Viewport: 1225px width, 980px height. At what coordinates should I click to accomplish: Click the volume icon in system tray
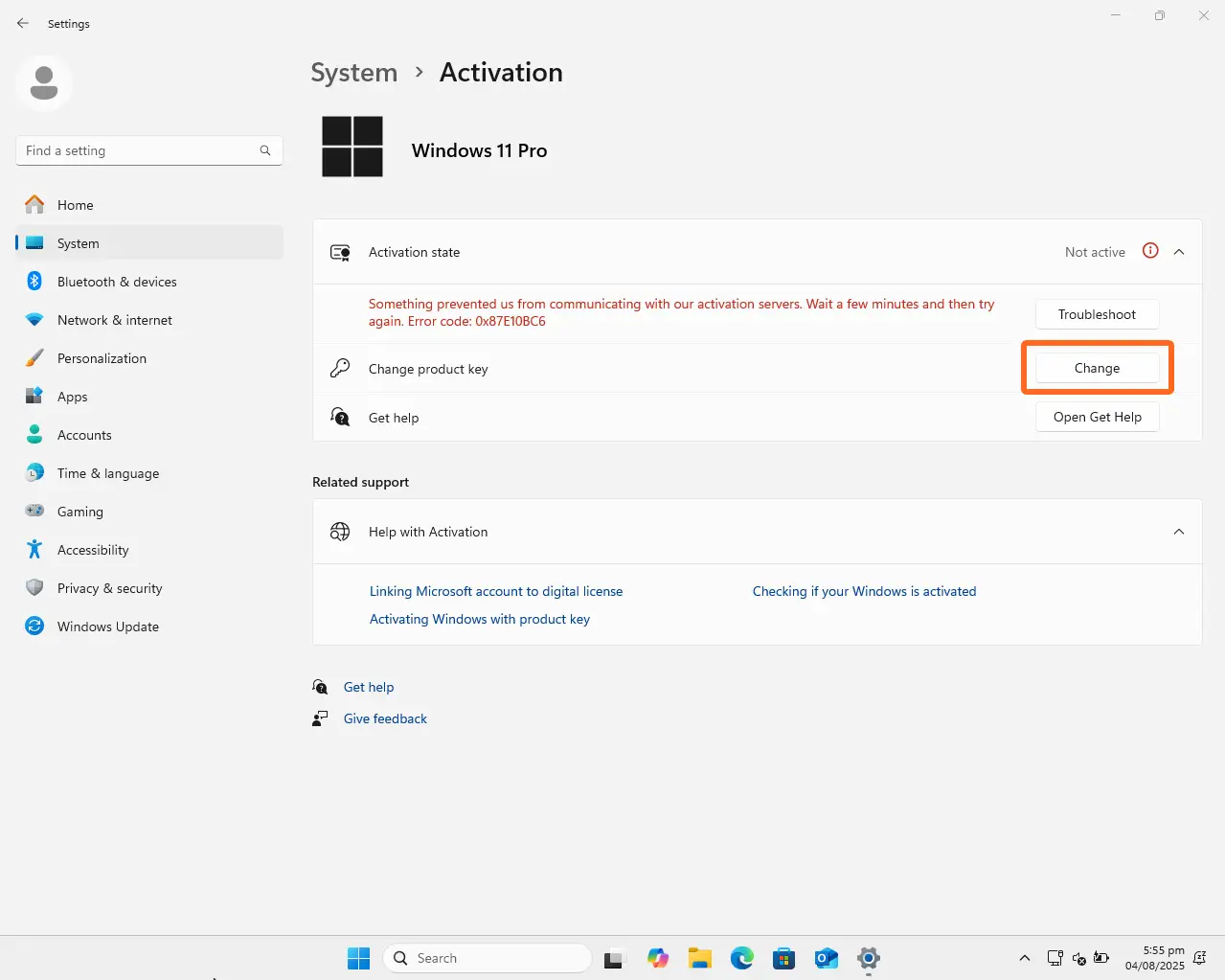1078,958
